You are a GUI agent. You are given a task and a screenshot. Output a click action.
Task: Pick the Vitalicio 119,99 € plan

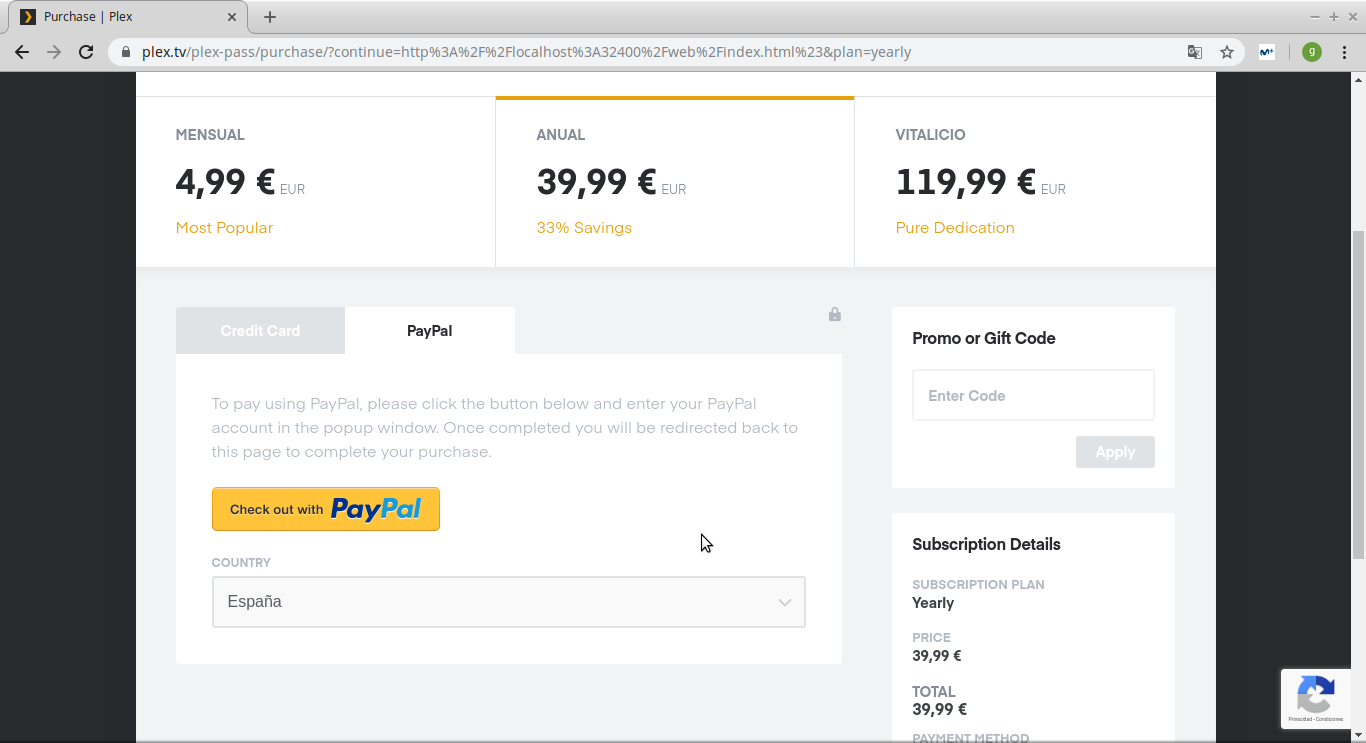click(1035, 182)
